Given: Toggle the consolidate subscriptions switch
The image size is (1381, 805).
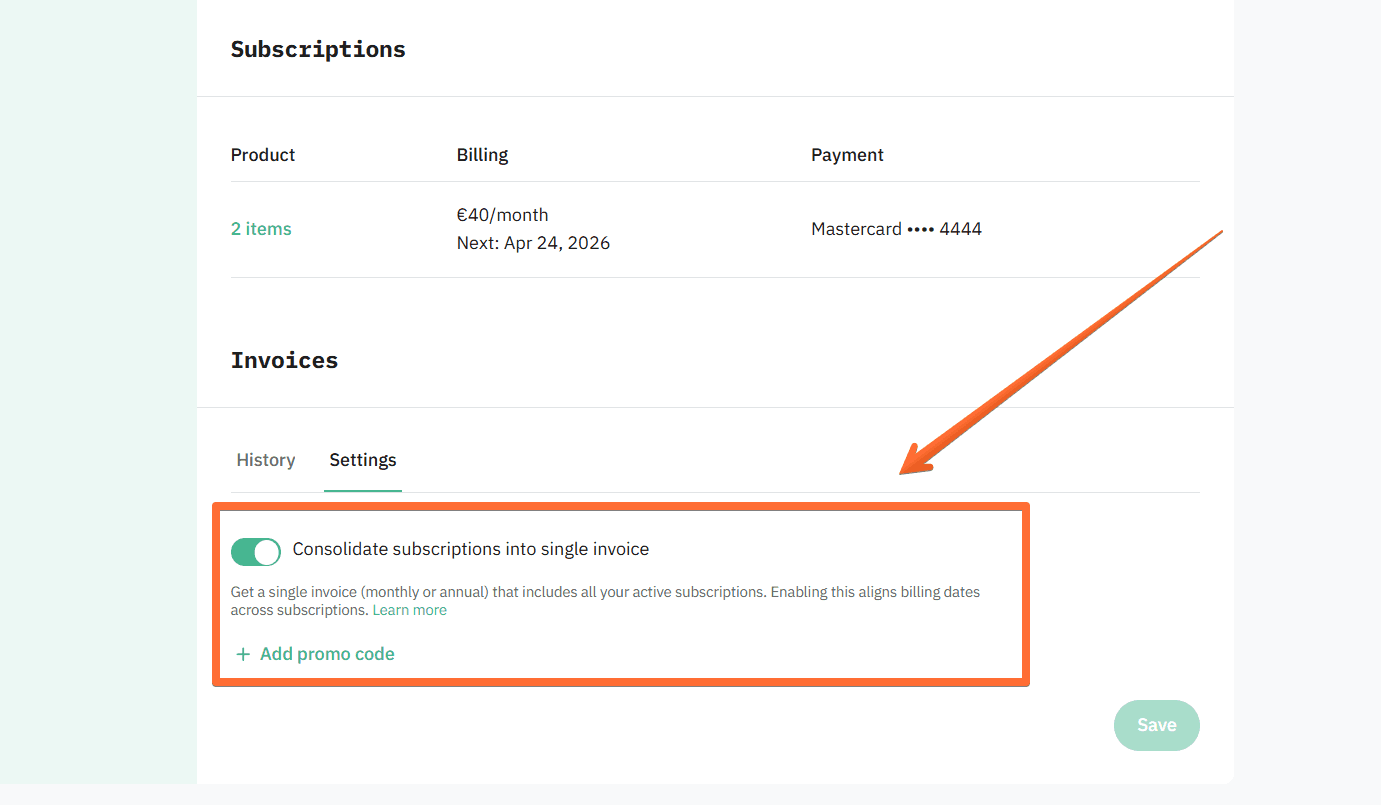Looking at the screenshot, I should (255, 551).
